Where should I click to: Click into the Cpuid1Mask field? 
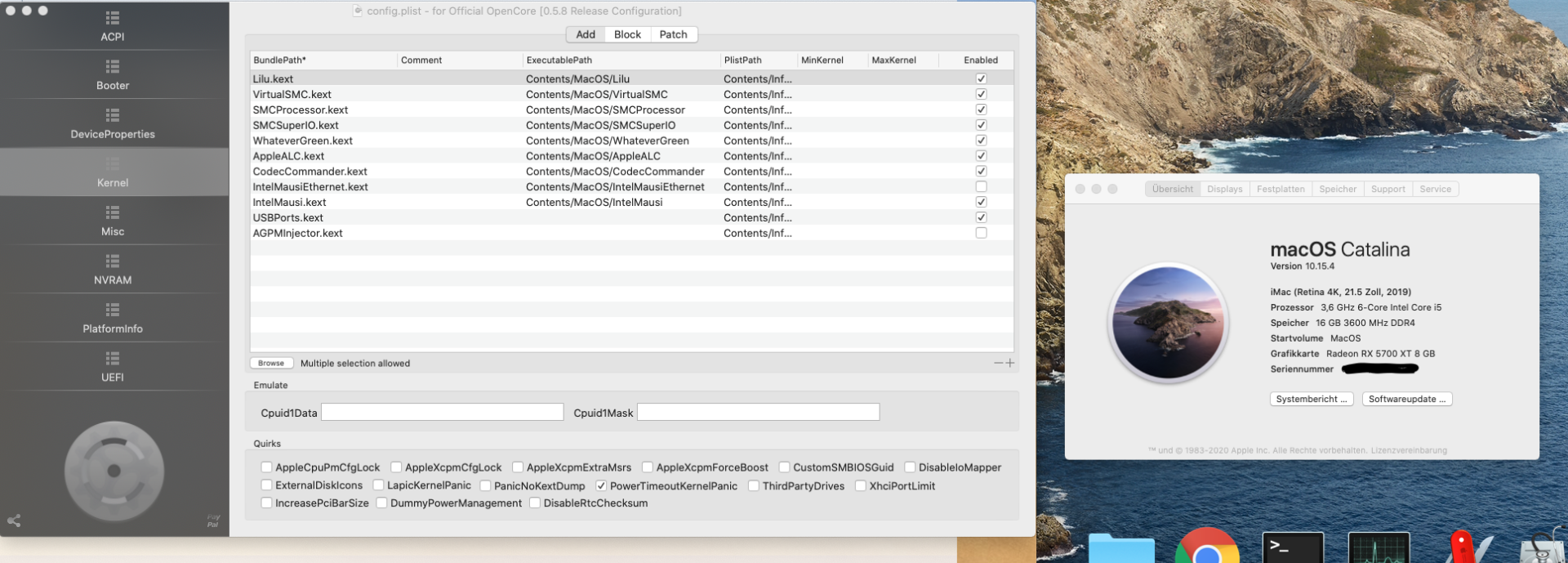pos(758,412)
